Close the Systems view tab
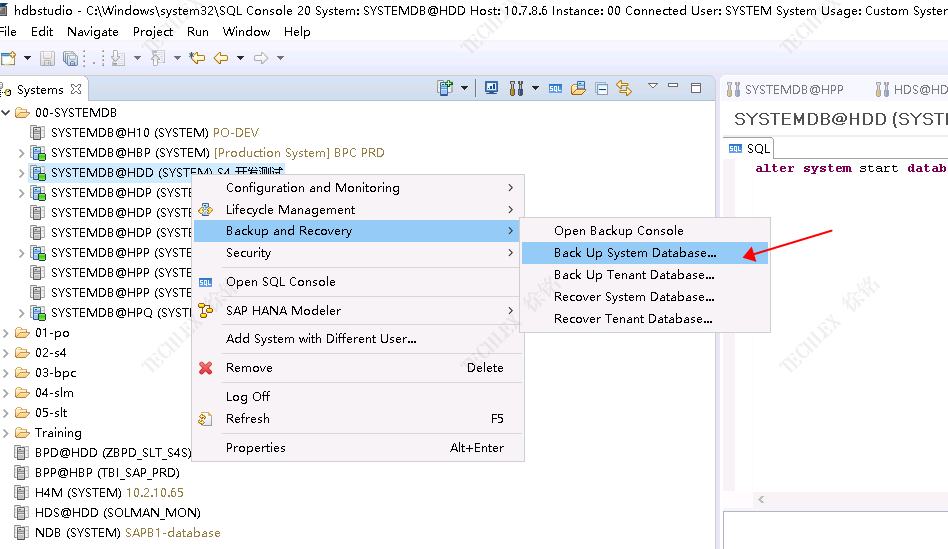 pyautogui.click(x=76, y=89)
